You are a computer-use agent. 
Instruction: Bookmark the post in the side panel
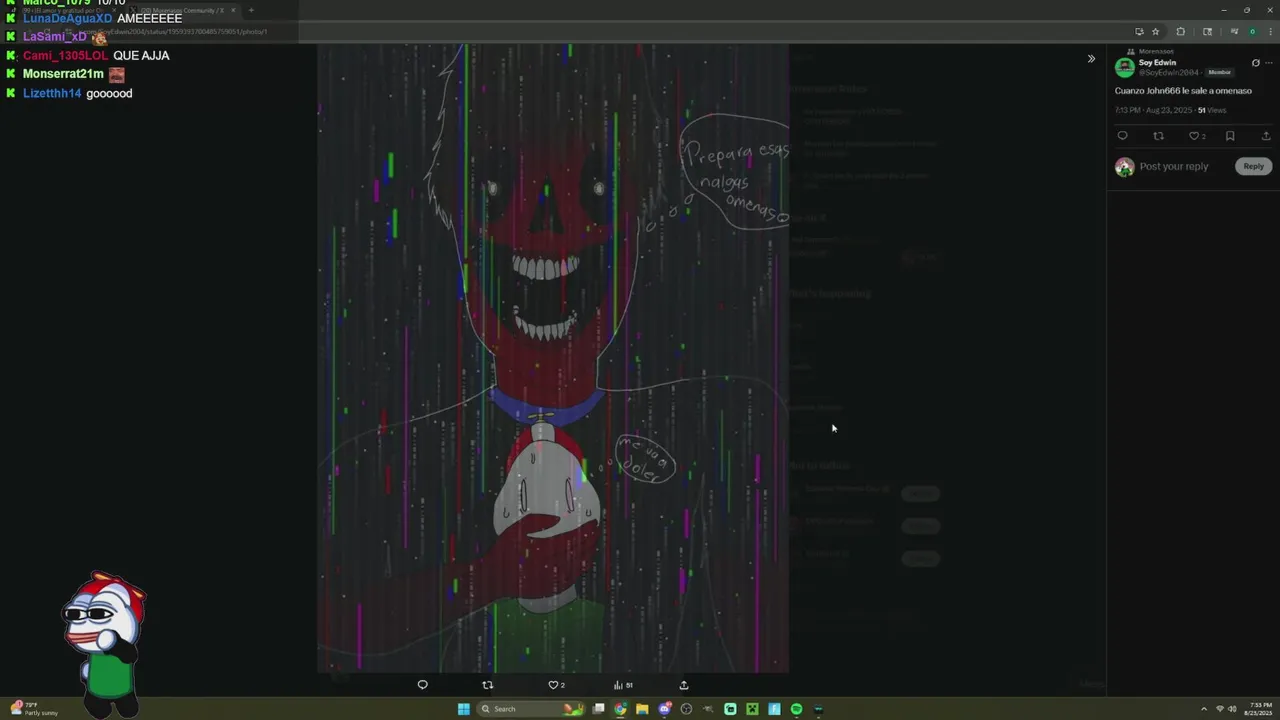[x=1230, y=136]
